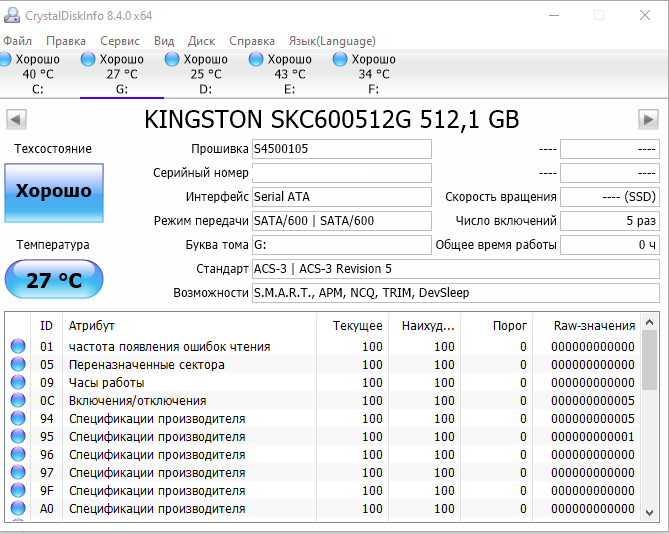Select row 'Включения/отключения'
Image resolution: width=669 pixels, height=534 pixels.
323,400
